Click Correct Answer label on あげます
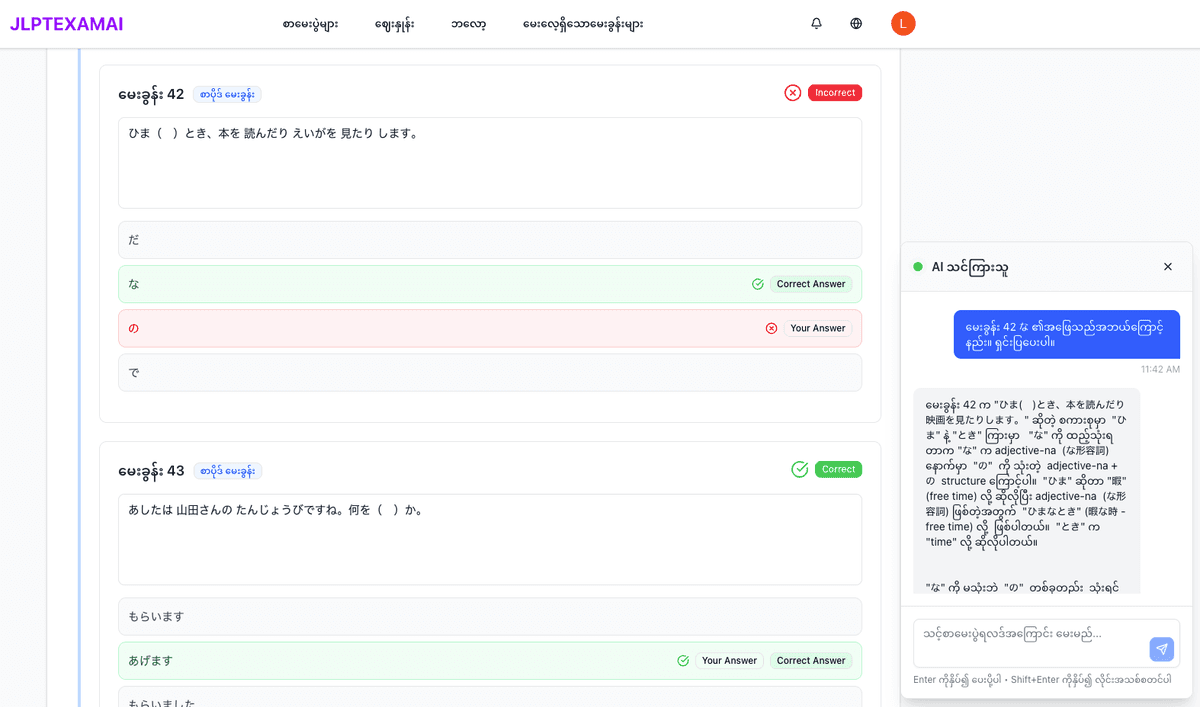The height and width of the screenshot is (707, 1200). (811, 661)
